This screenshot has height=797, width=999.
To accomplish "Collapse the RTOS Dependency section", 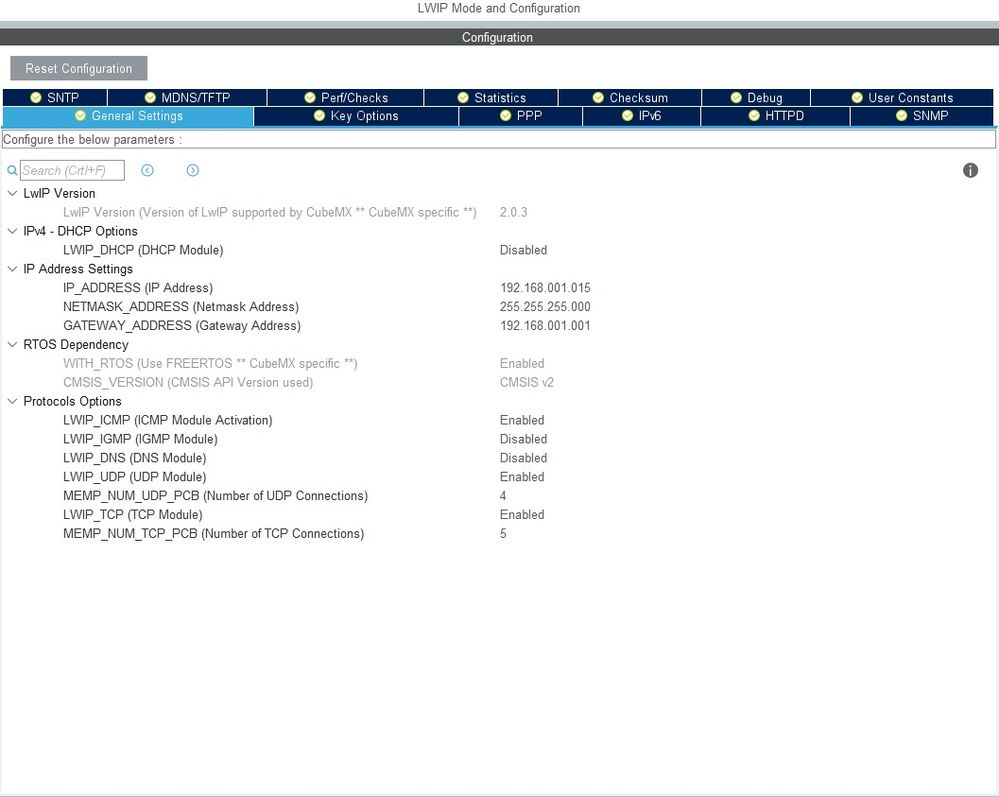I will point(12,344).
